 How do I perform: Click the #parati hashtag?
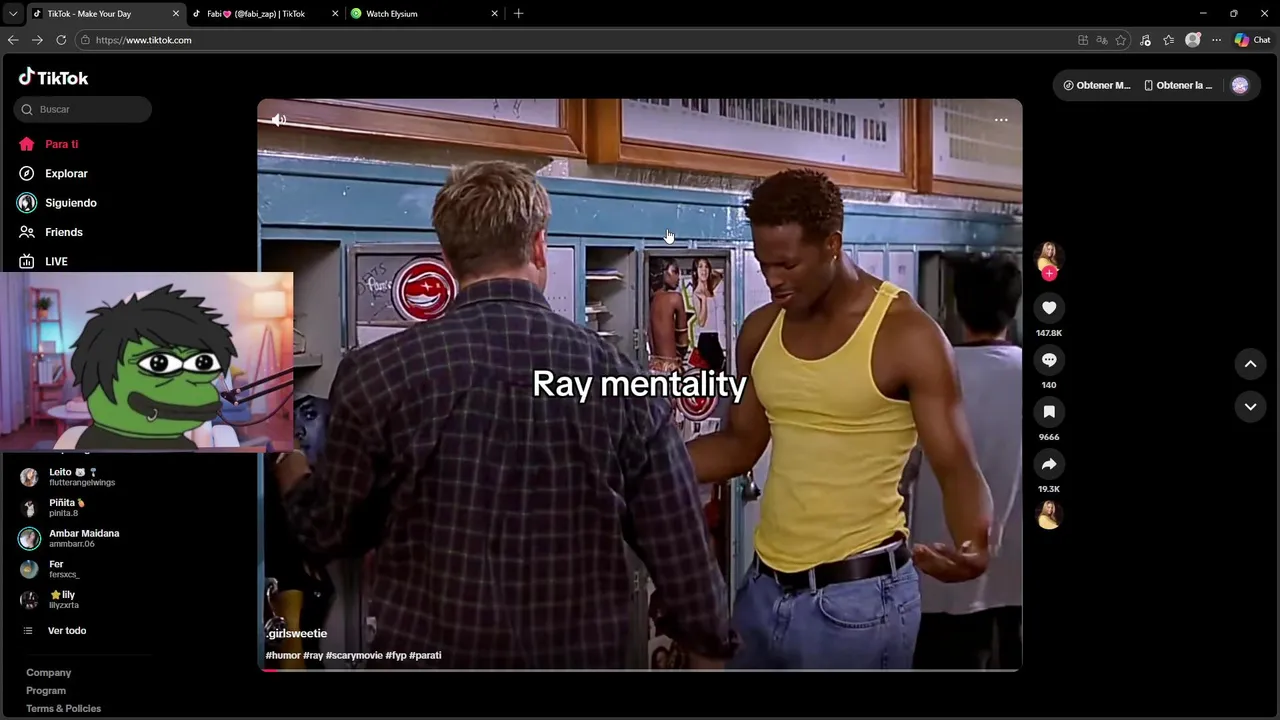click(425, 656)
